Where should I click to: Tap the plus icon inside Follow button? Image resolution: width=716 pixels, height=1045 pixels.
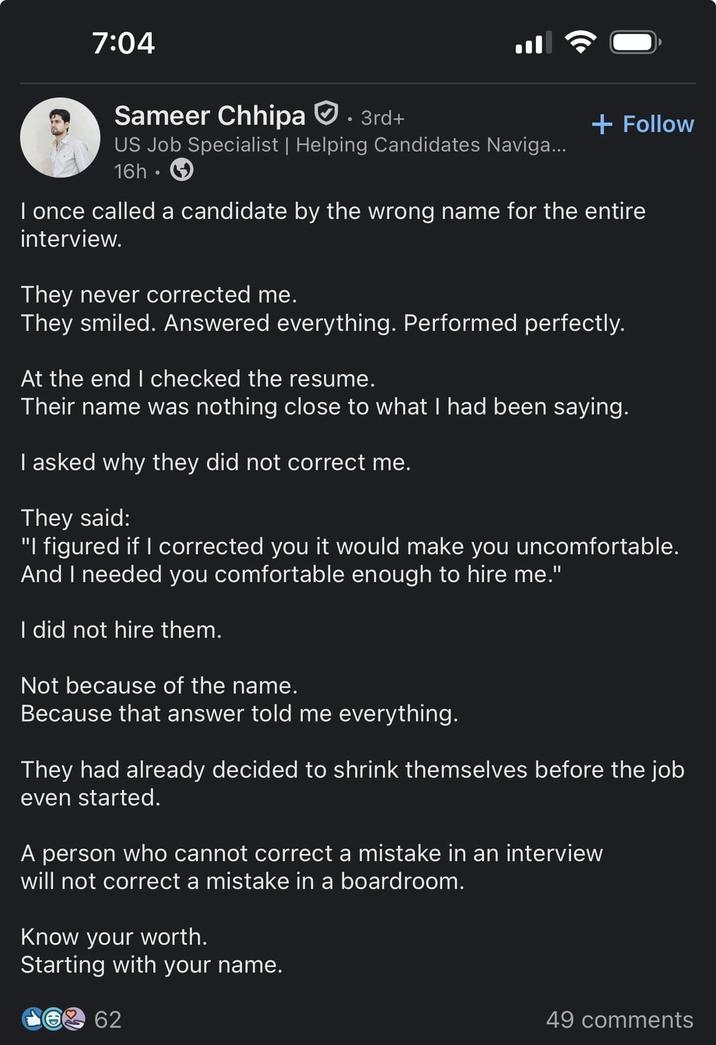[x=601, y=124]
